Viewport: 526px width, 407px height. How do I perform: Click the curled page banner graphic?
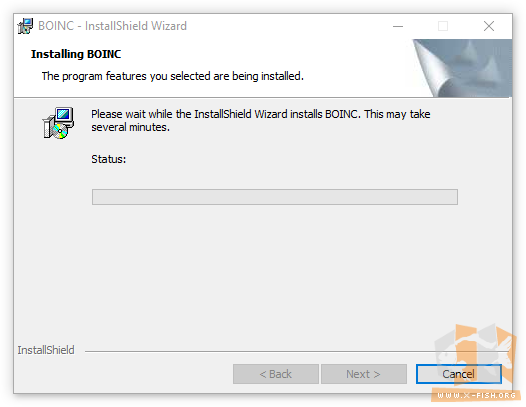(x=462, y=68)
